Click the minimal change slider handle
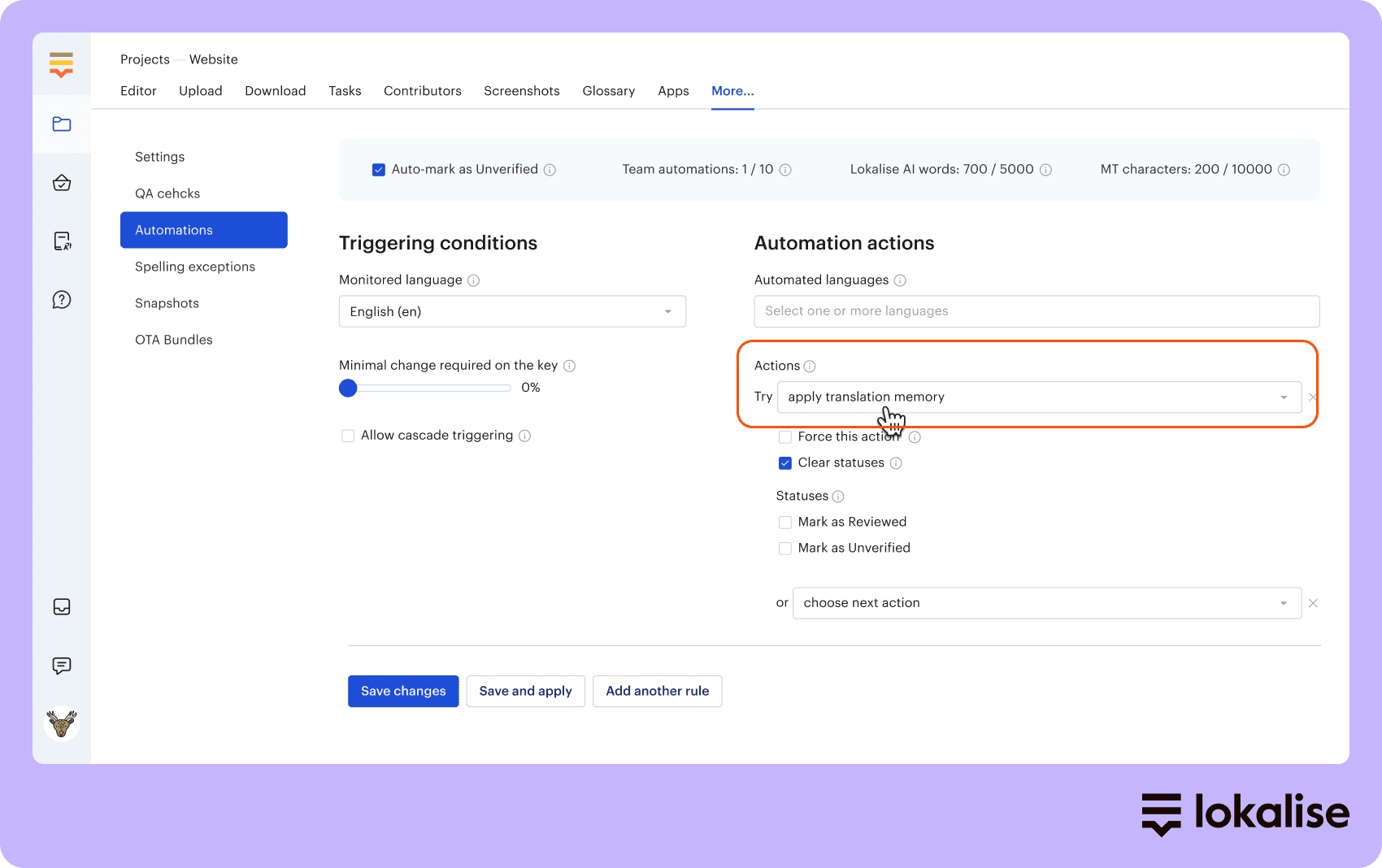The image size is (1382, 868). (348, 388)
